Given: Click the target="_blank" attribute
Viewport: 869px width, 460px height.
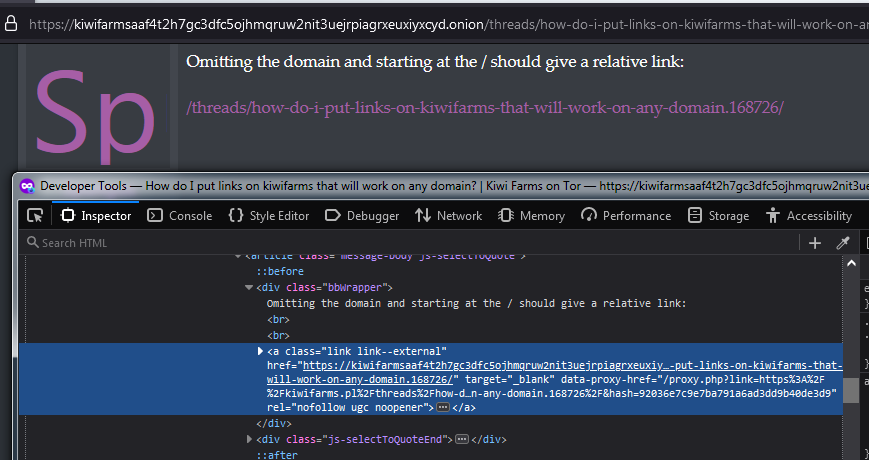Looking at the screenshot, I should tap(510, 380).
